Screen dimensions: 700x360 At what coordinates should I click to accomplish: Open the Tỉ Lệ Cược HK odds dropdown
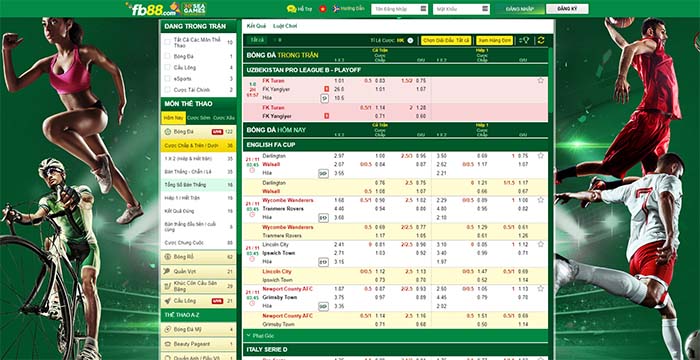tap(410, 40)
